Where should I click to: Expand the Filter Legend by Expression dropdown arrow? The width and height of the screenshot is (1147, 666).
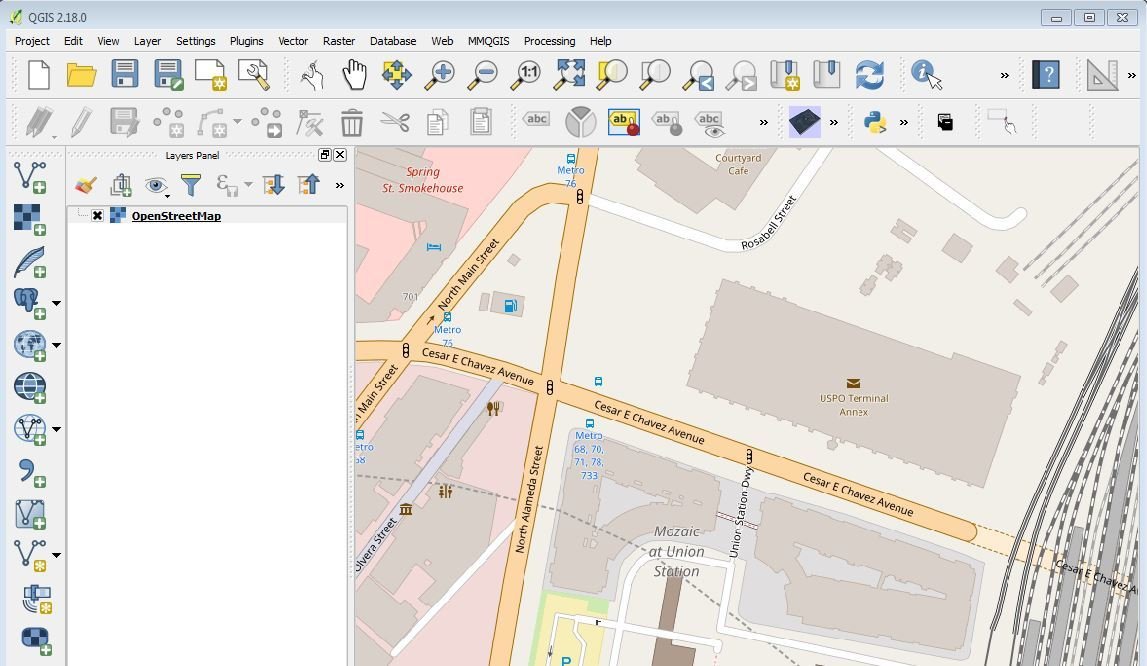pos(248,184)
